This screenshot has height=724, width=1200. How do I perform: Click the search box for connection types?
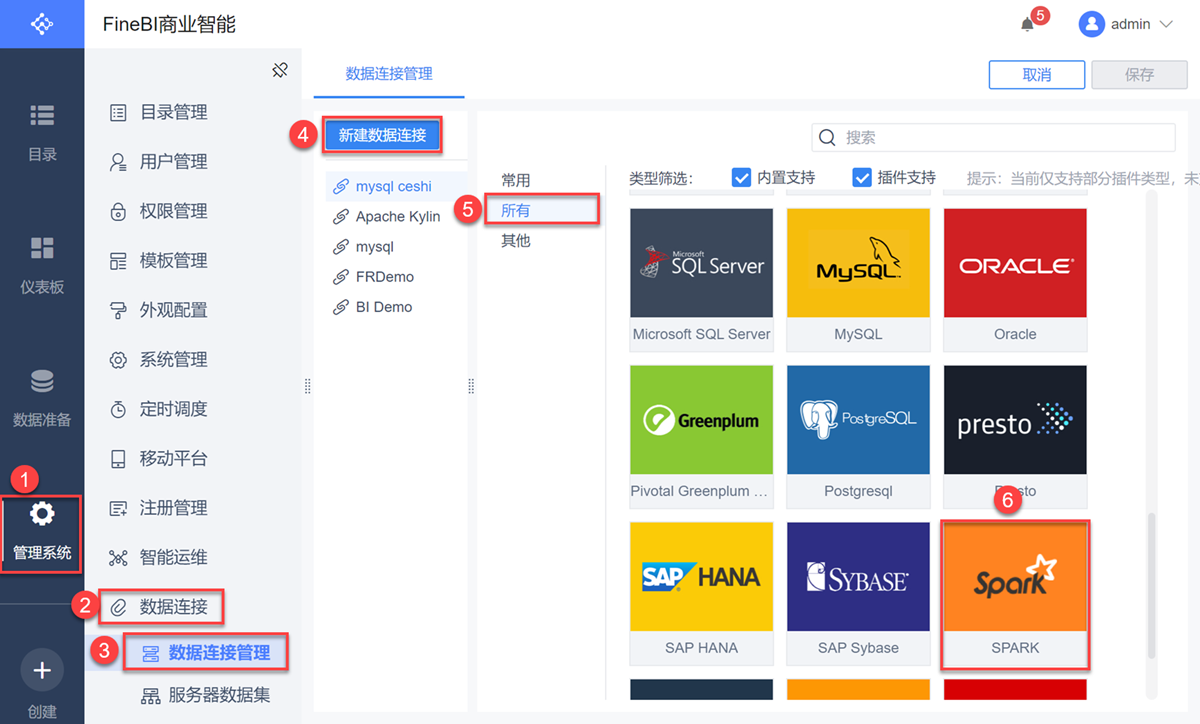(x=993, y=137)
